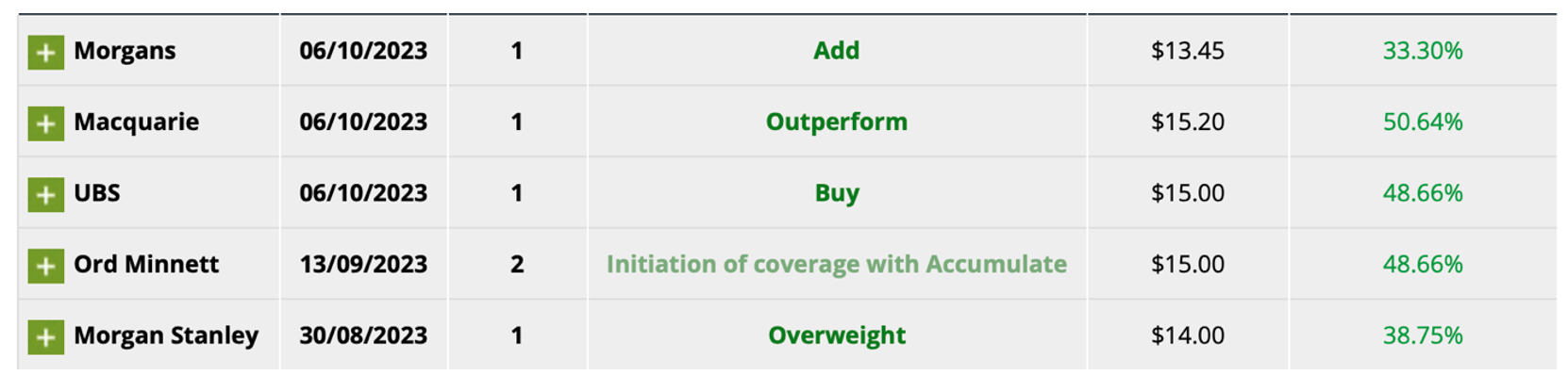Select the $13.45 target price cell

click(x=1187, y=51)
